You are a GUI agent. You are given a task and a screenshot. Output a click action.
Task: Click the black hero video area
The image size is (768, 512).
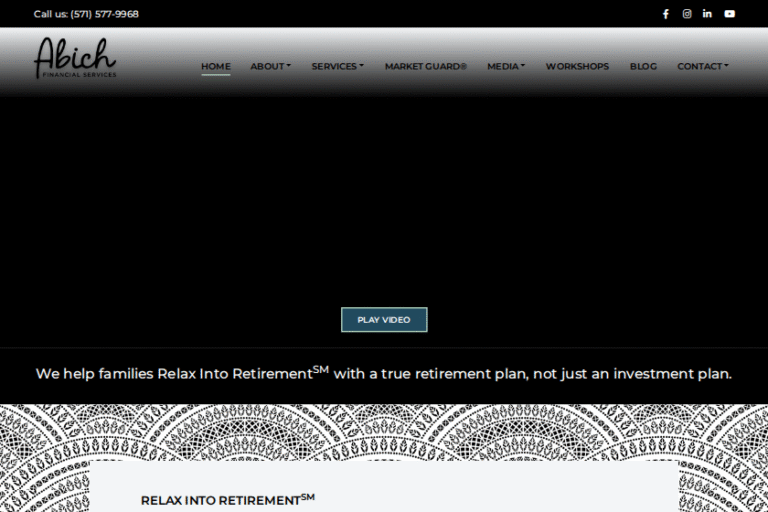pyautogui.click(x=384, y=200)
